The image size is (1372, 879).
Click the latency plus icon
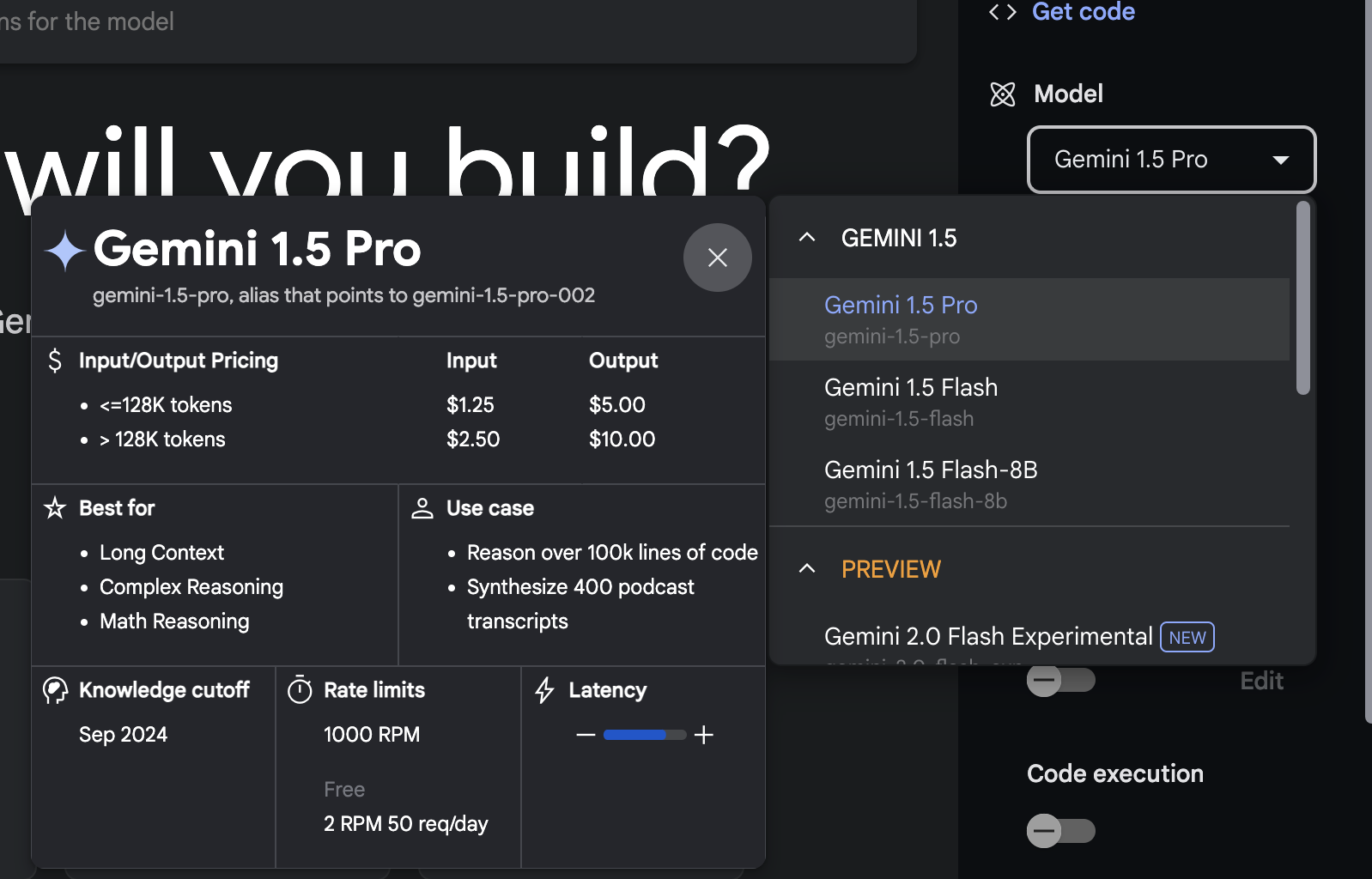point(704,735)
